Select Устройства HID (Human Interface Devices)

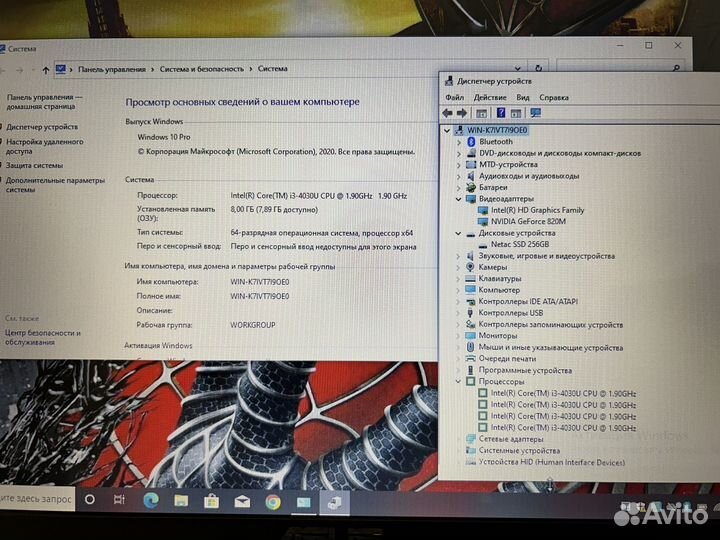pyautogui.click(x=551, y=462)
